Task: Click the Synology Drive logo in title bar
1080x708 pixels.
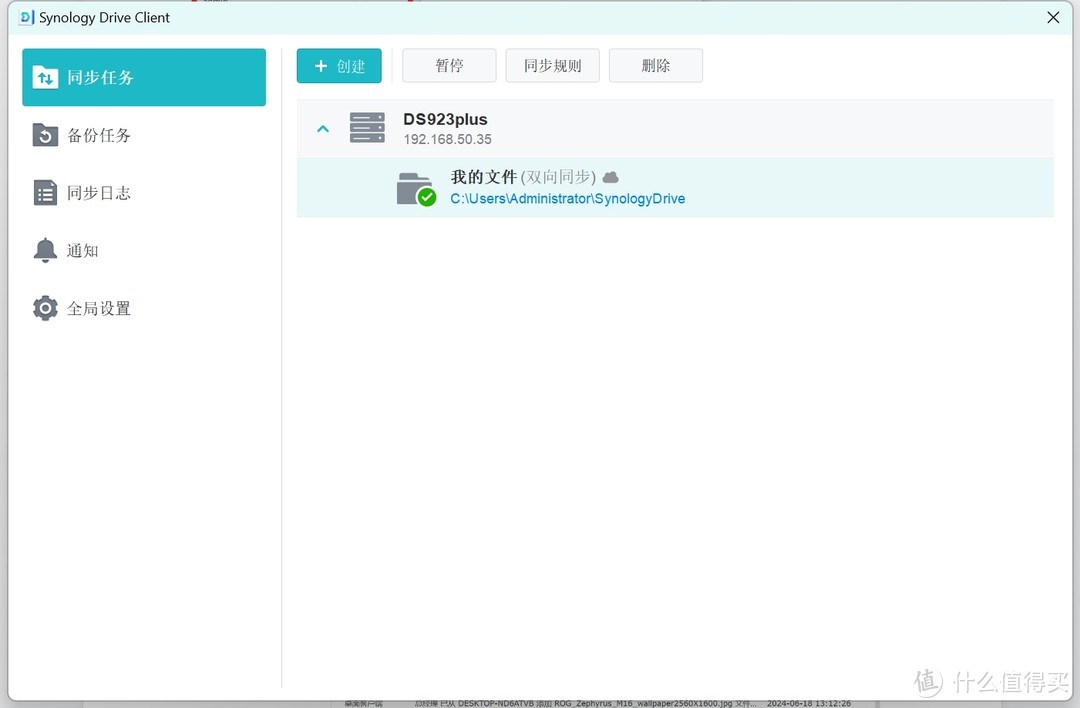Action: point(26,17)
